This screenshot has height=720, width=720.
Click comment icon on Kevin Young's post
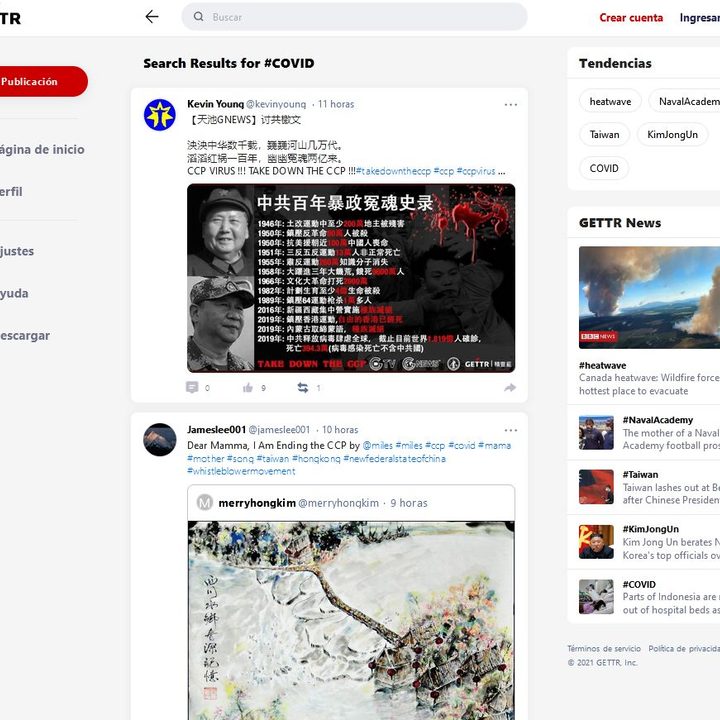192,388
